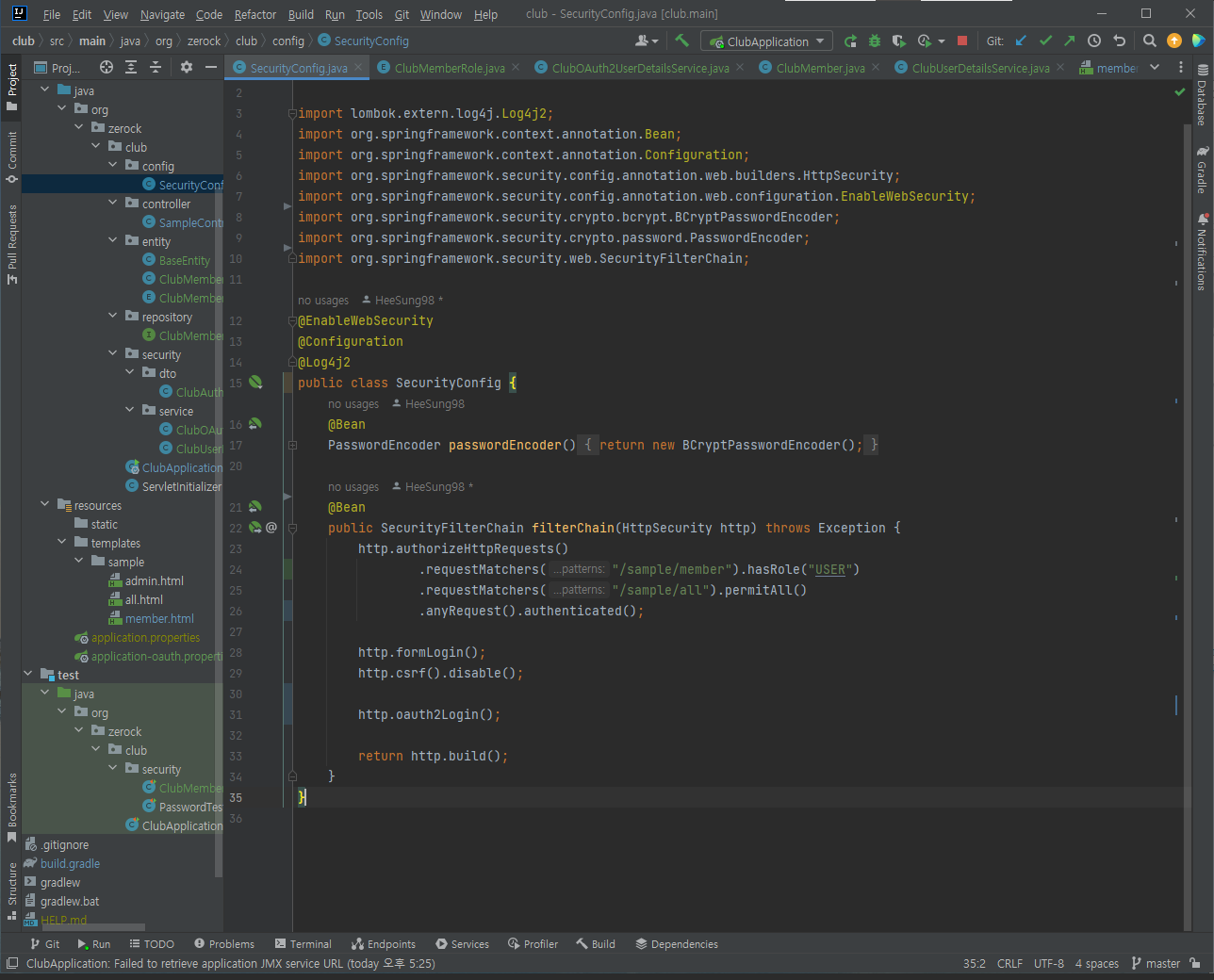Commit changes with the Git checkmark icon
This screenshot has height=980, width=1214.
tap(1045, 41)
